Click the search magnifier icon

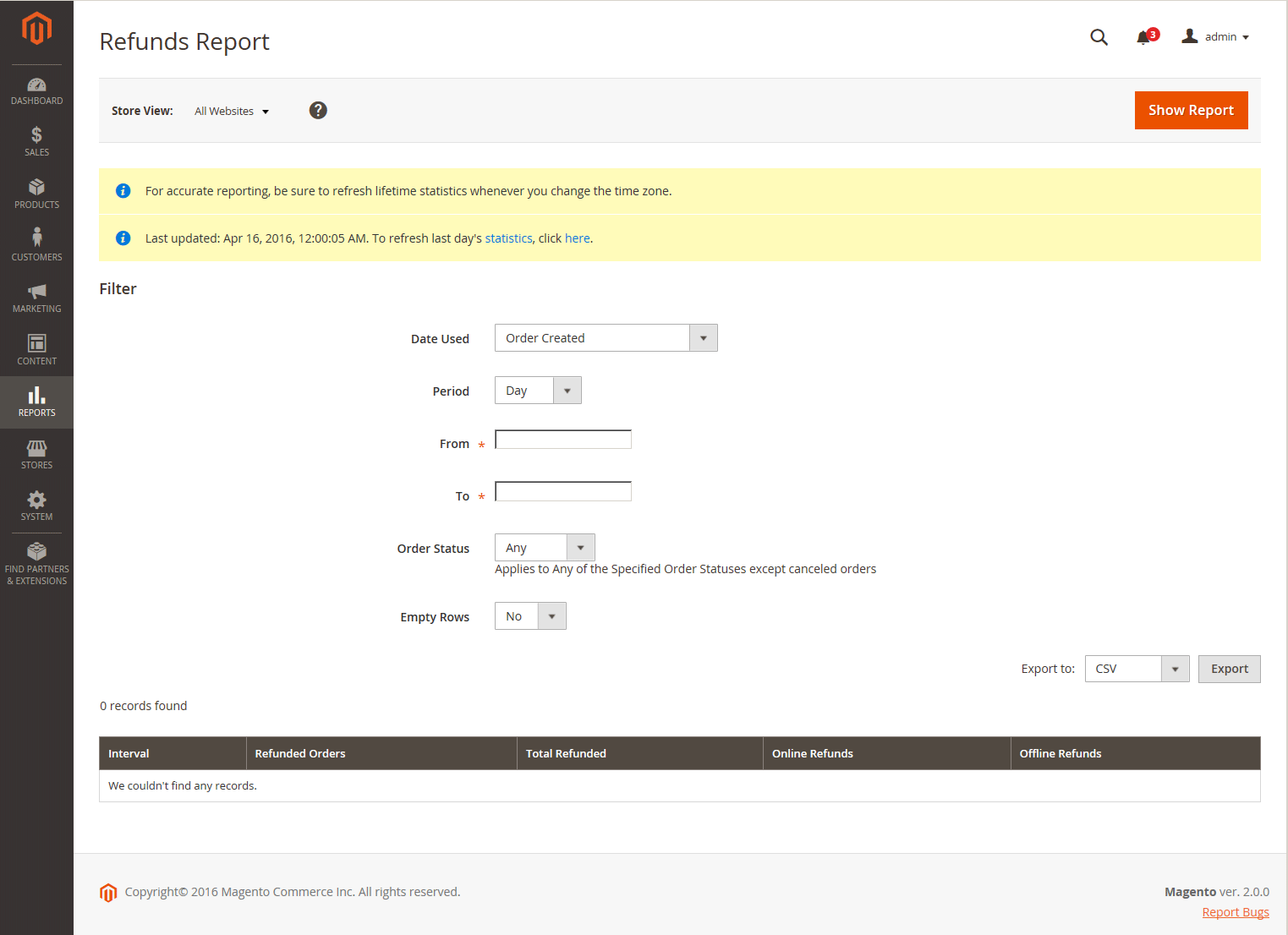[x=1099, y=37]
